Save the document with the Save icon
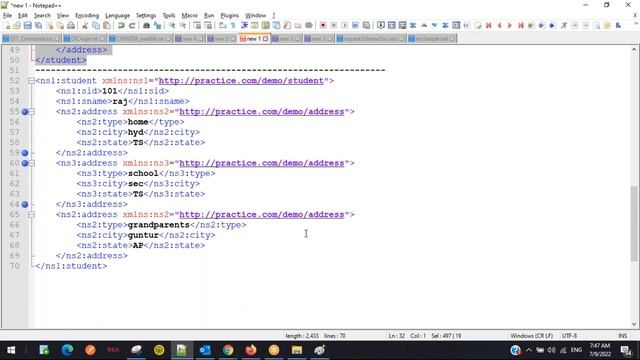Viewport: 640px width, 360px height. (x=27, y=25)
